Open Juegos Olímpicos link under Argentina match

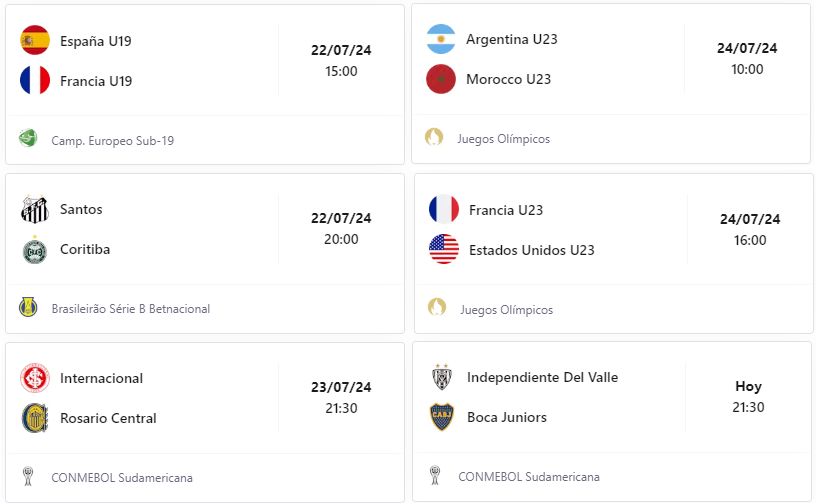coord(503,139)
